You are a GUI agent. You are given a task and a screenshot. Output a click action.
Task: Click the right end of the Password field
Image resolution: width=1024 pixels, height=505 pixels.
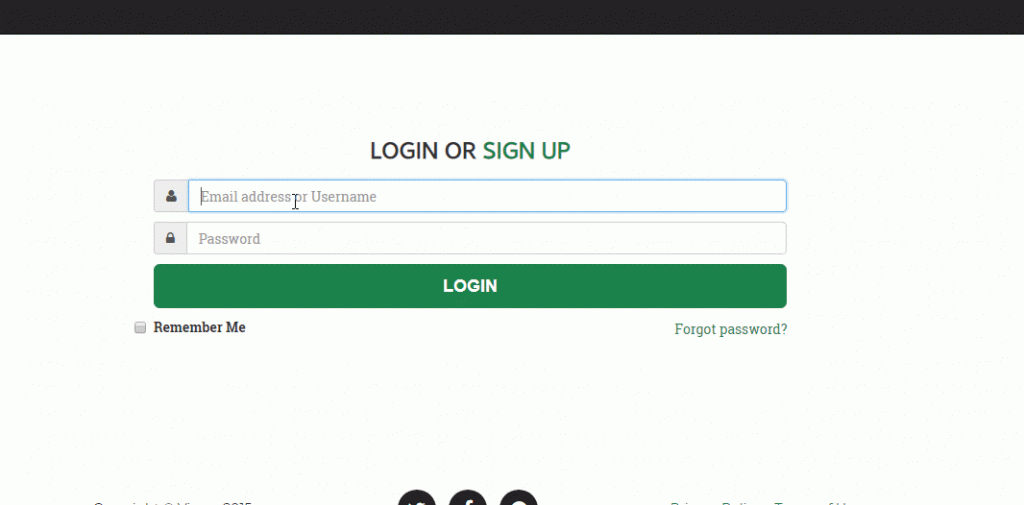point(771,238)
